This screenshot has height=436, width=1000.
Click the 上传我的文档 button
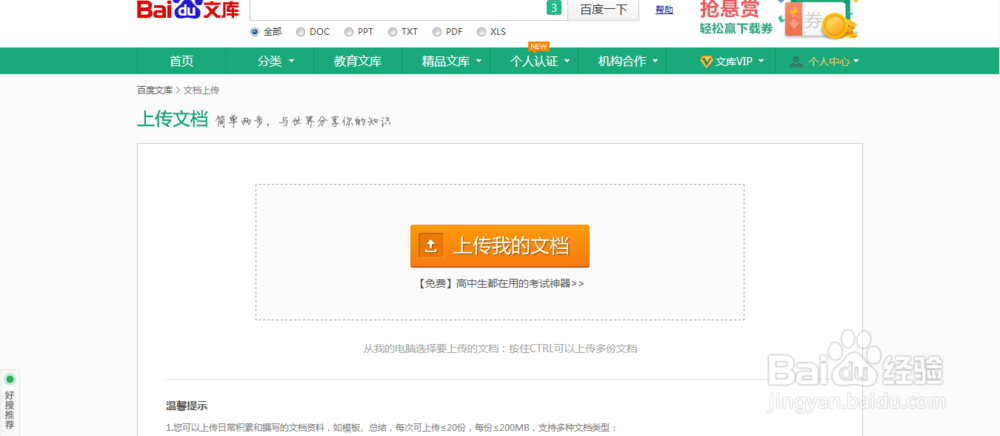pyautogui.click(x=499, y=245)
